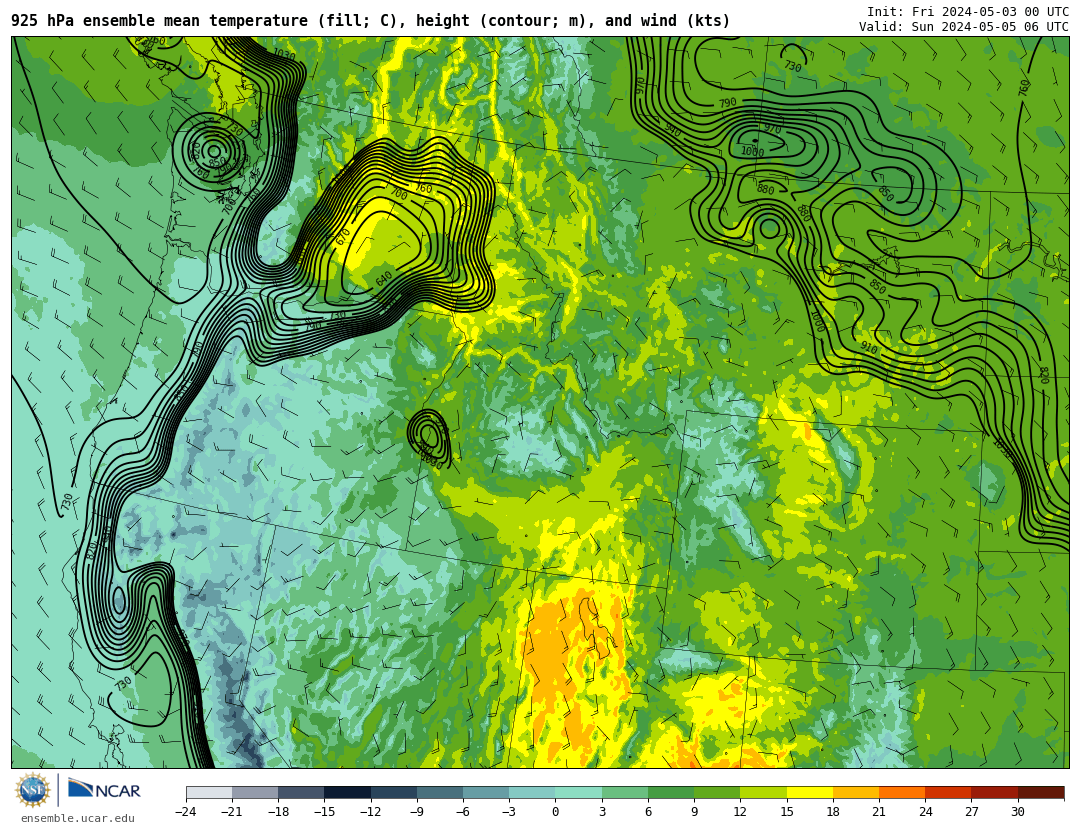
Task: Pick the yellow swatch between 15 and 18
Action: 809,792
